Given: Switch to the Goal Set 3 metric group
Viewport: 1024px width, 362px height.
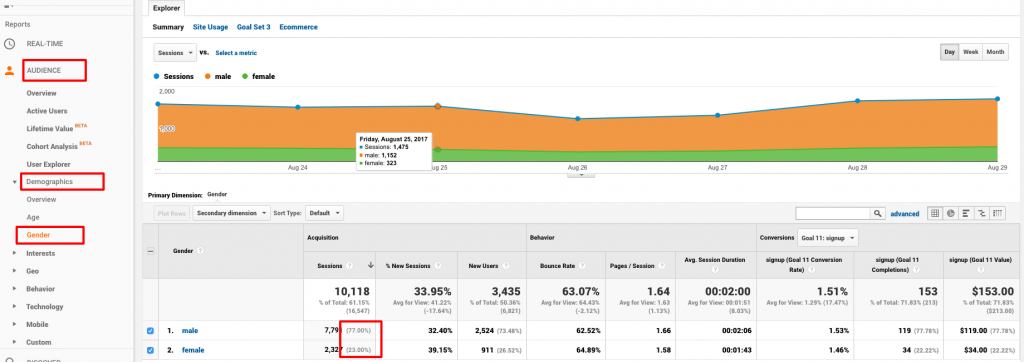Looking at the screenshot, I should click(x=253, y=27).
